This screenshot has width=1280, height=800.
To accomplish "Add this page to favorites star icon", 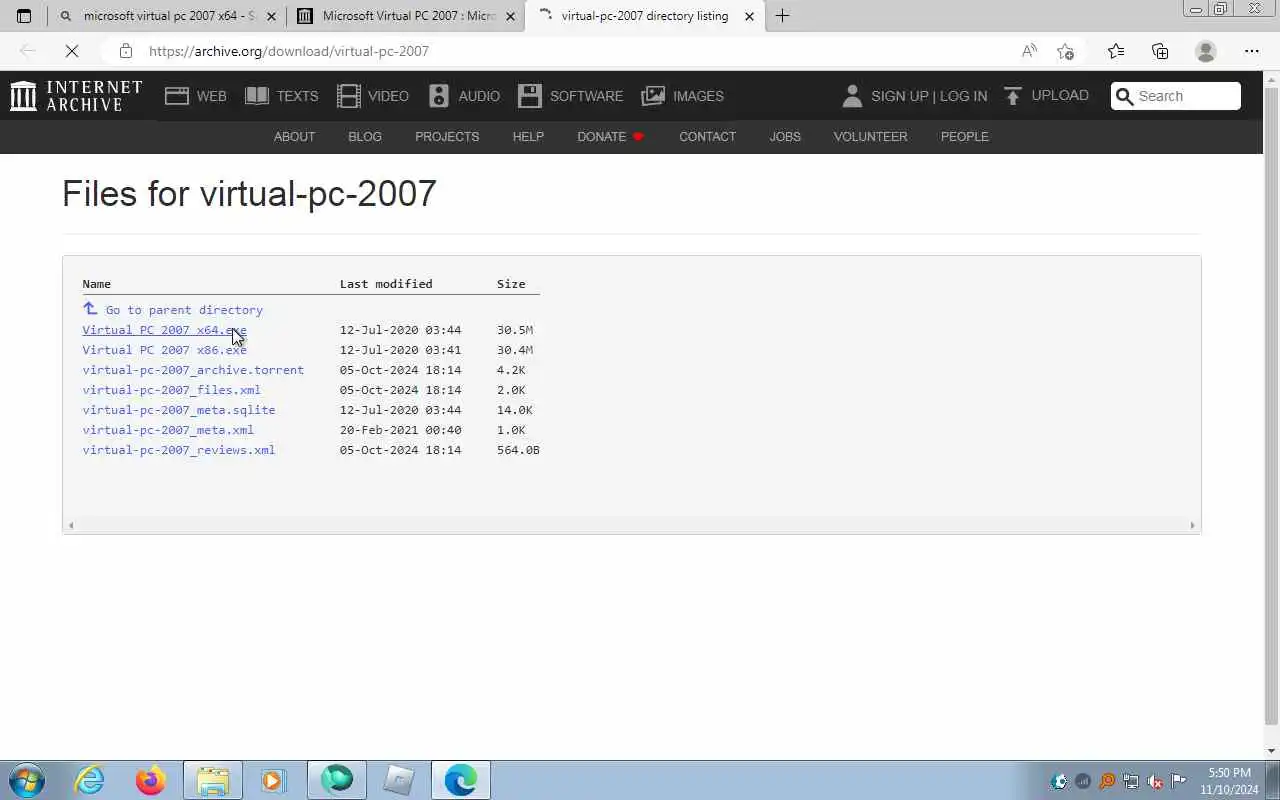I will tap(1065, 51).
